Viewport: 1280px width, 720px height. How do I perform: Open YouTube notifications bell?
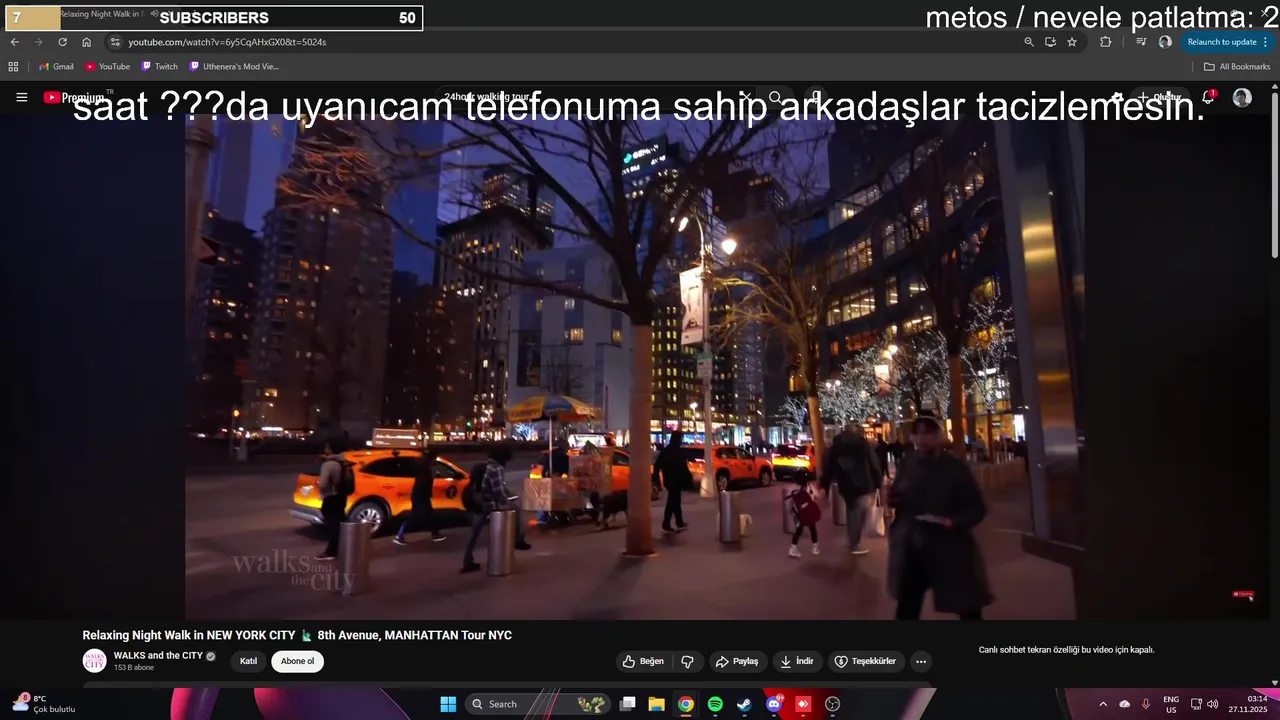pyautogui.click(x=1208, y=97)
